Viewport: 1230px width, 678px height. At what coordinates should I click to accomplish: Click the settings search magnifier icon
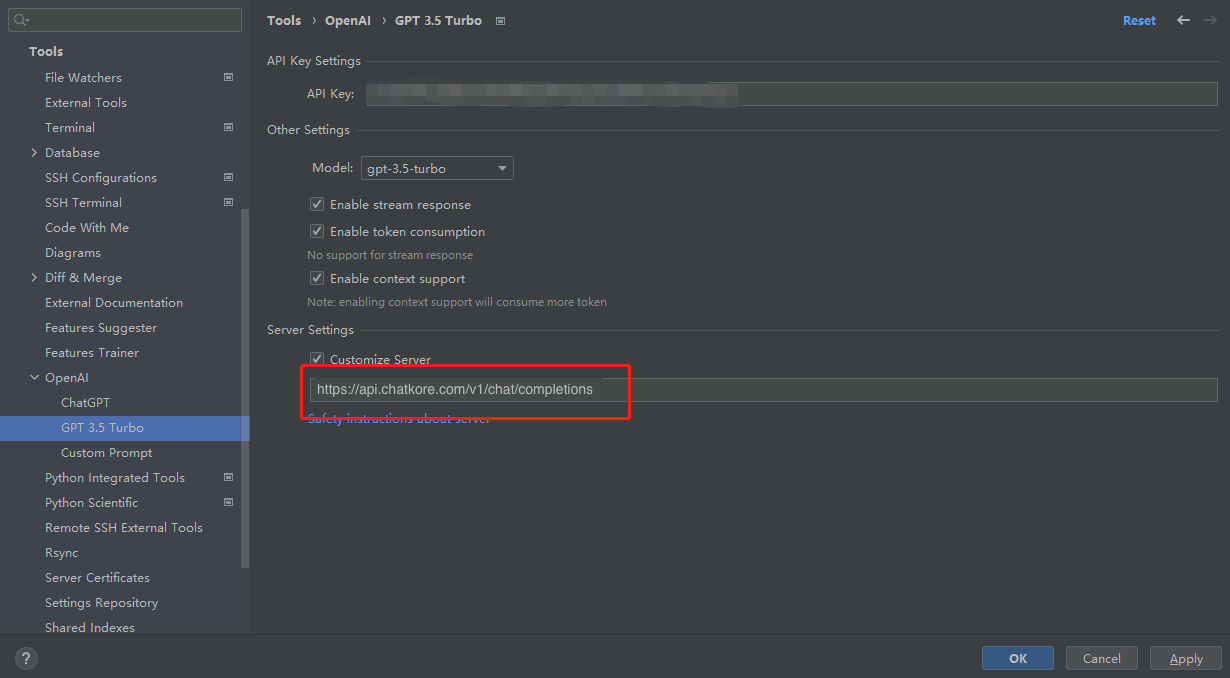21,20
